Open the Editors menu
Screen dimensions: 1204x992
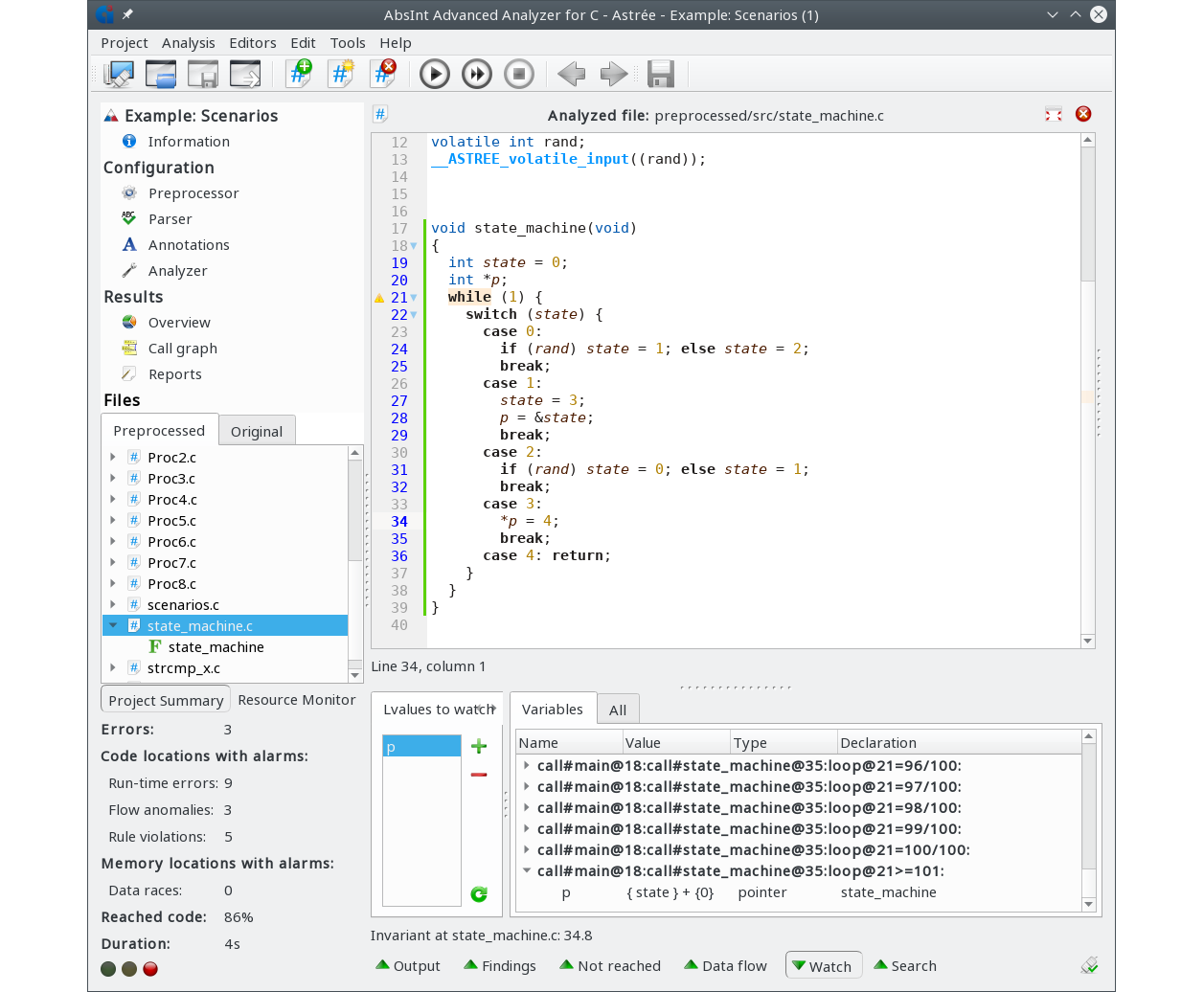[253, 43]
